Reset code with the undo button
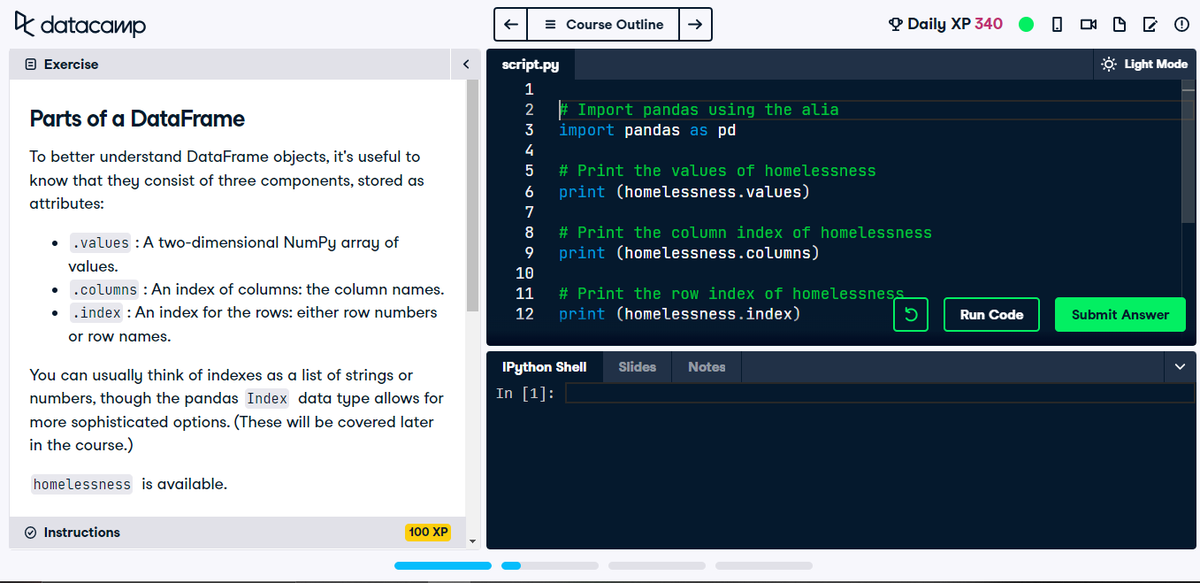 pos(909,315)
